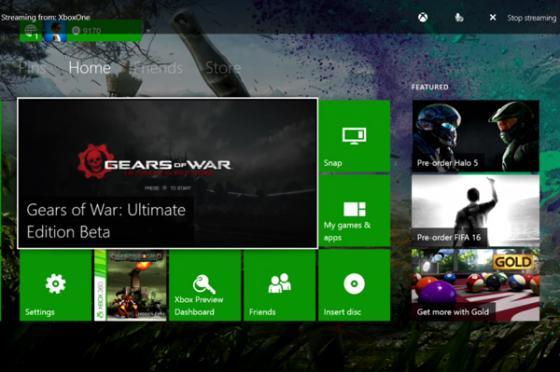The width and height of the screenshot is (560, 372).
Task: Open Get more with Gold tile
Action: [x=475, y=285]
